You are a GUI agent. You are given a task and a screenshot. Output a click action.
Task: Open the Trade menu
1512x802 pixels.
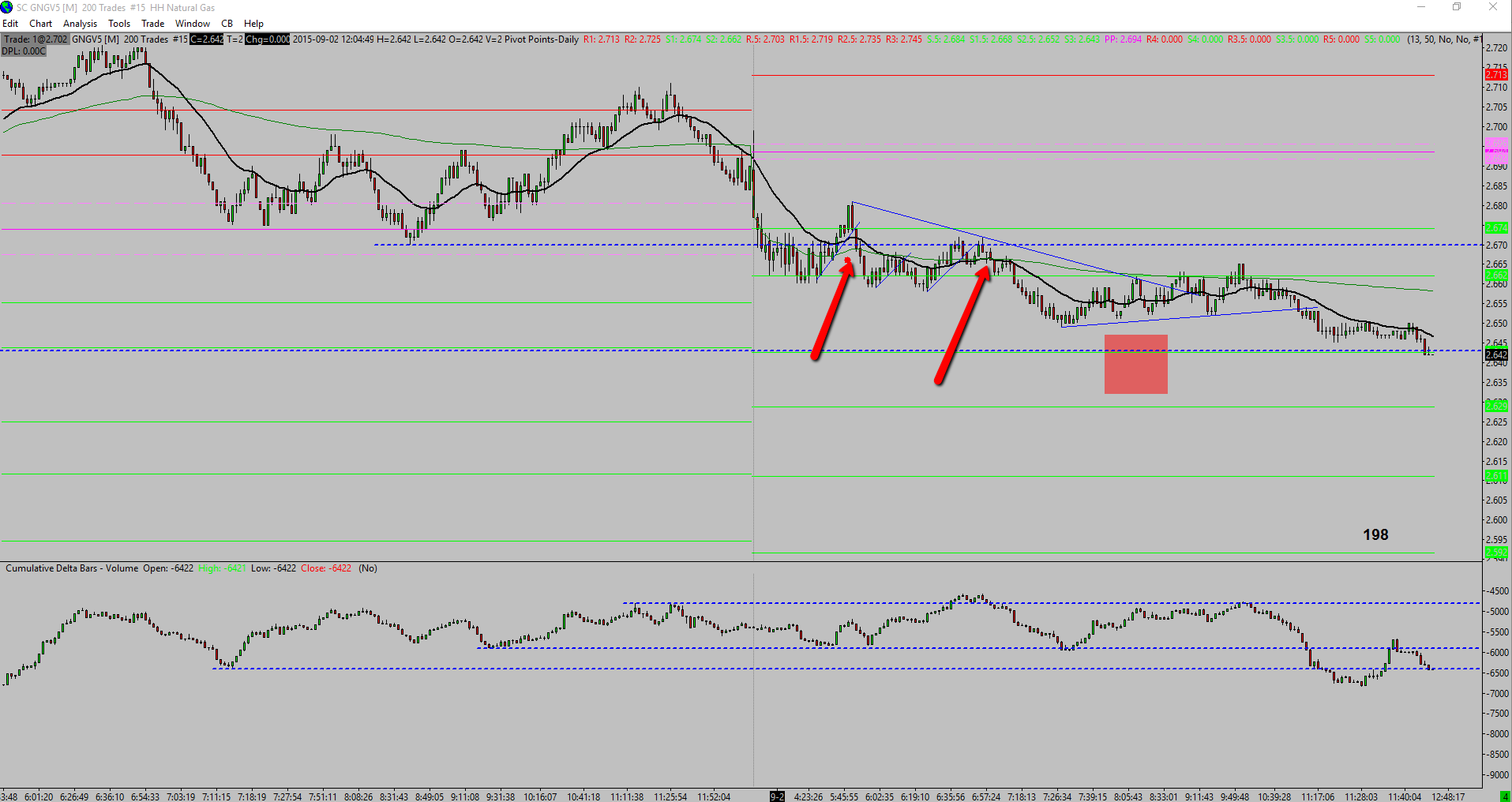[x=152, y=24]
